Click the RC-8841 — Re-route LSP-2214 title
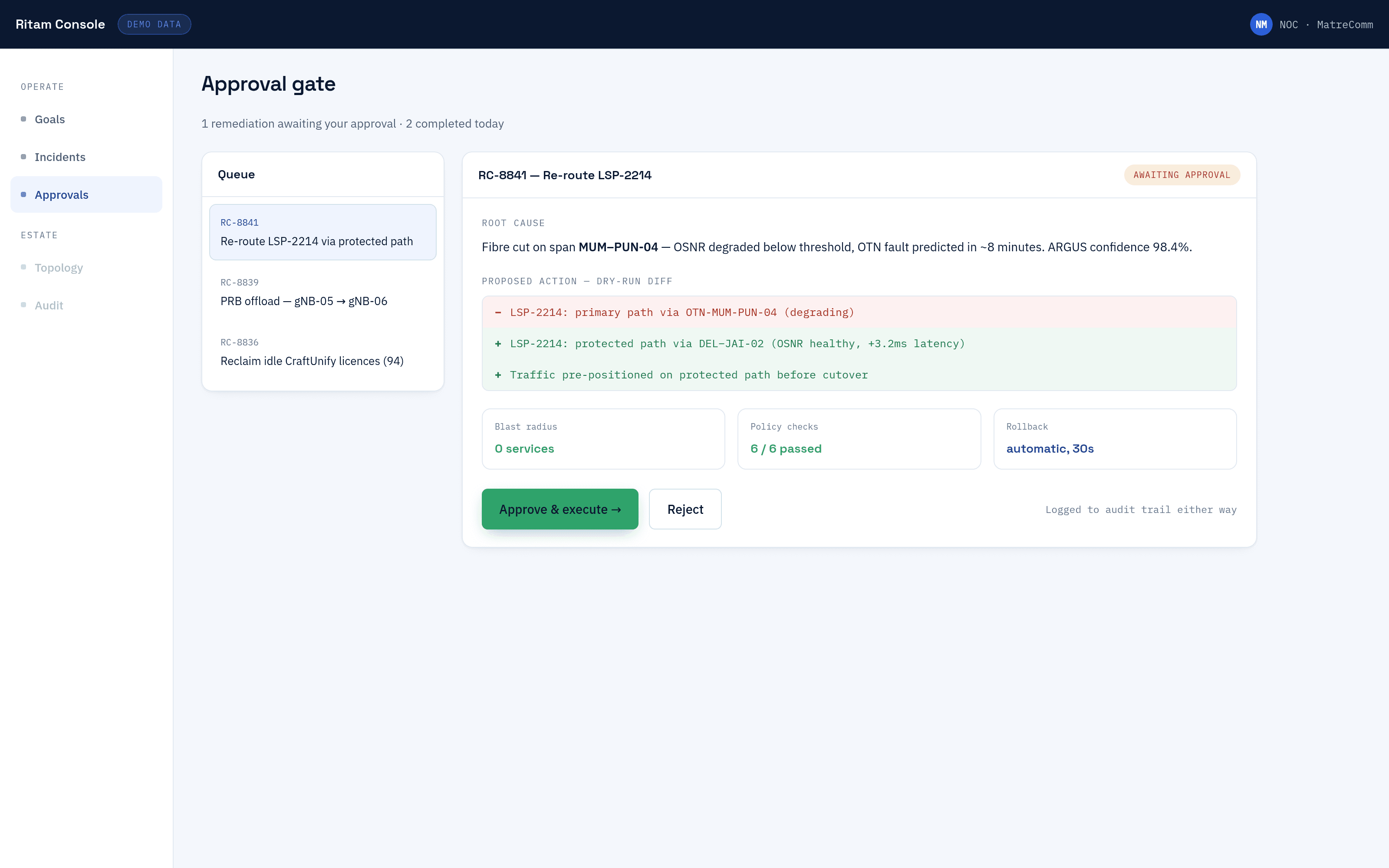 coord(565,175)
